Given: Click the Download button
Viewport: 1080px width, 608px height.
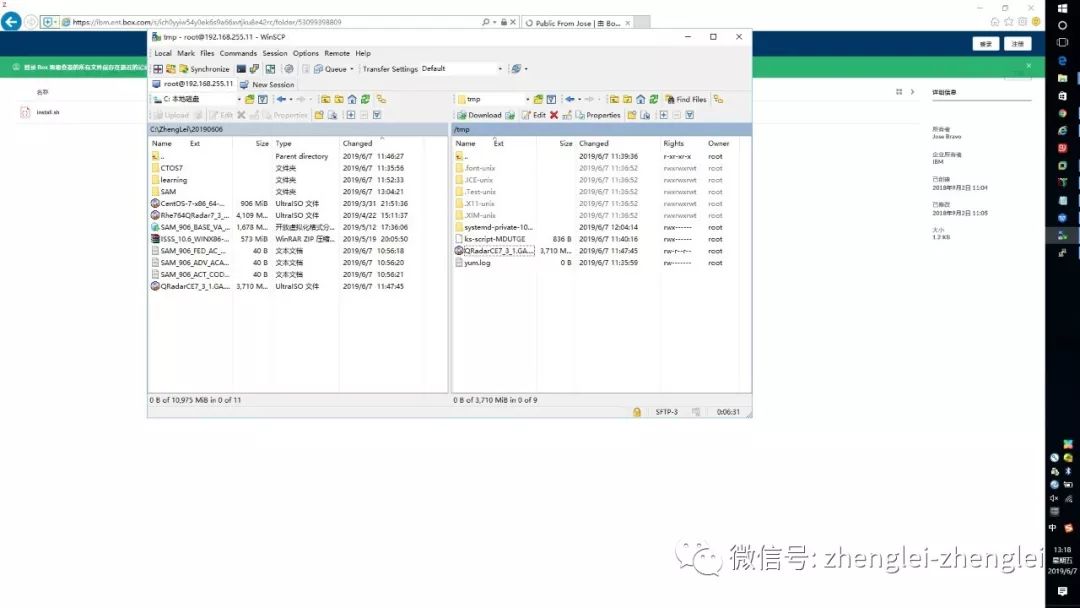Looking at the screenshot, I should [x=479, y=115].
